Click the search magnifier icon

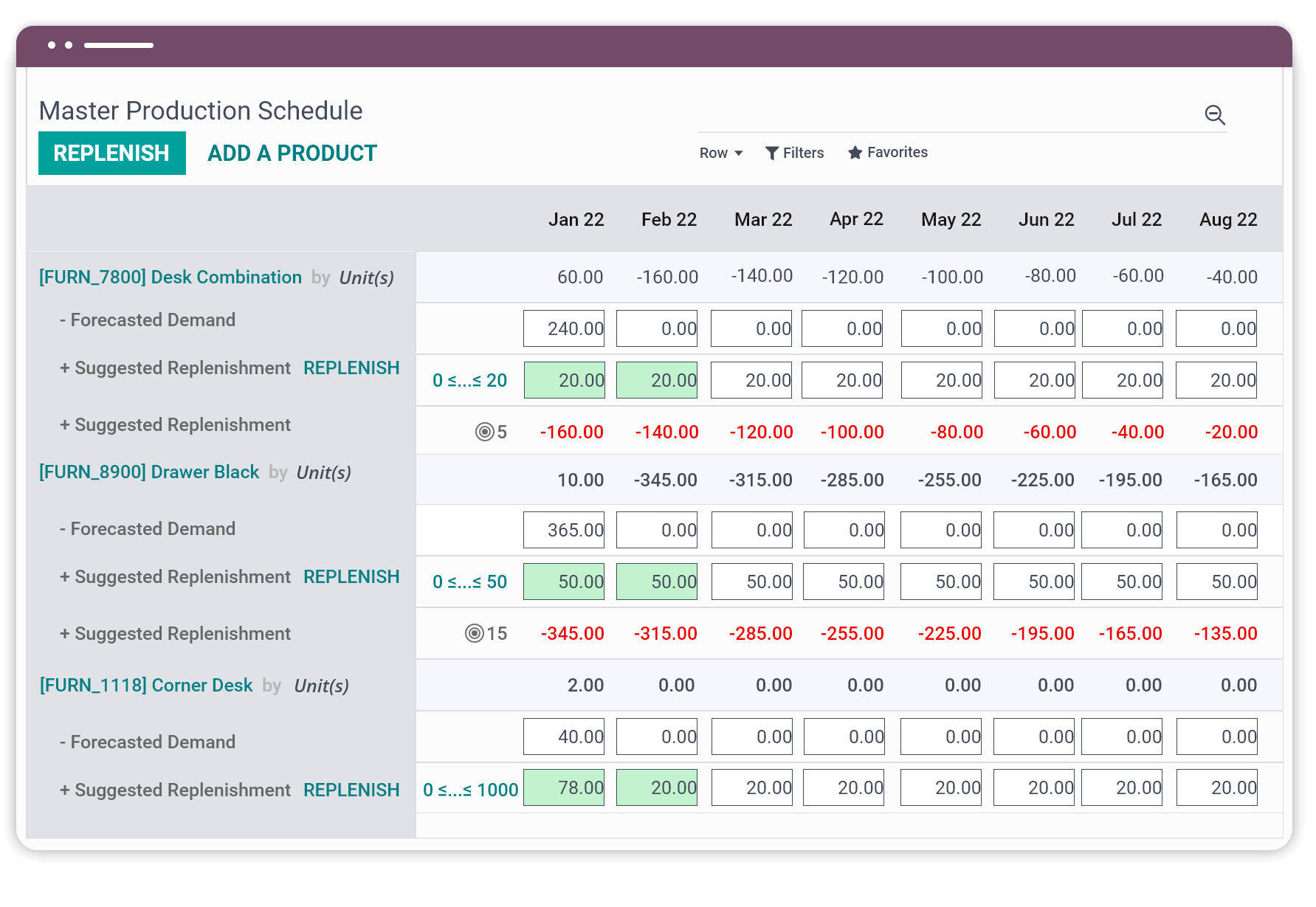coord(1215,114)
